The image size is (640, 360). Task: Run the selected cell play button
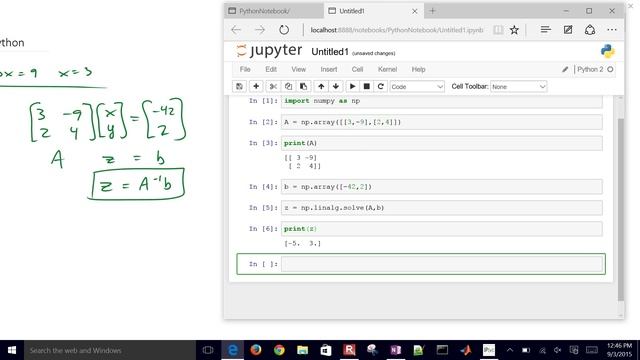coord(353,87)
